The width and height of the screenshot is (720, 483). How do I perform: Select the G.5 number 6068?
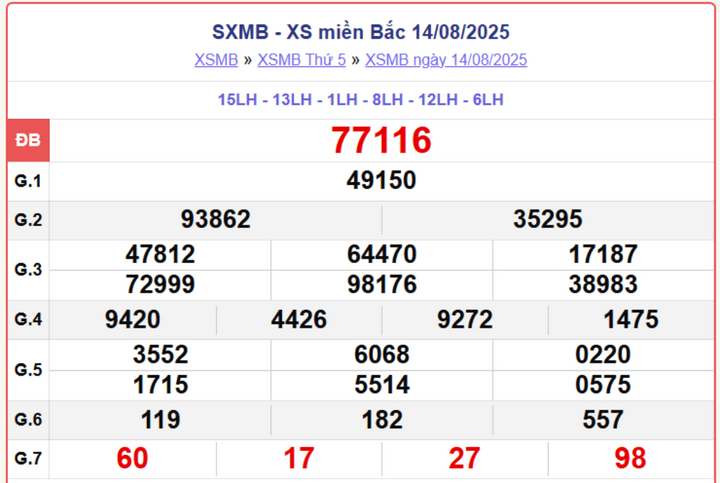click(x=382, y=355)
